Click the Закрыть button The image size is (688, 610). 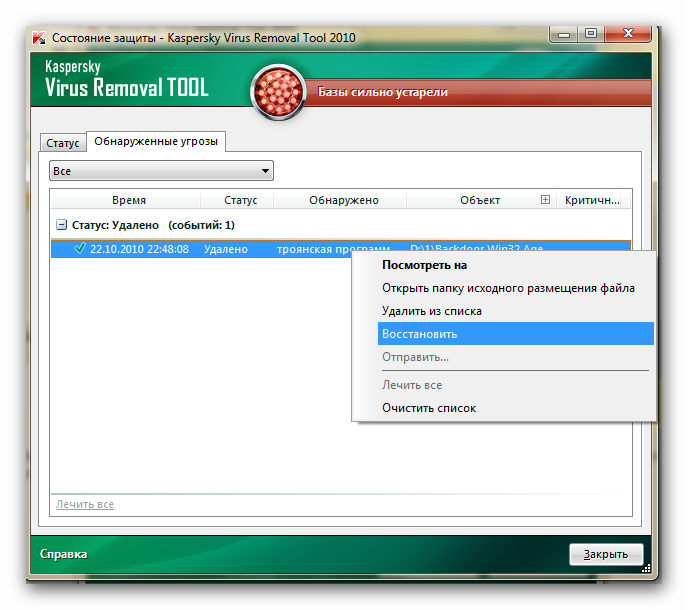(x=606, y=554)
